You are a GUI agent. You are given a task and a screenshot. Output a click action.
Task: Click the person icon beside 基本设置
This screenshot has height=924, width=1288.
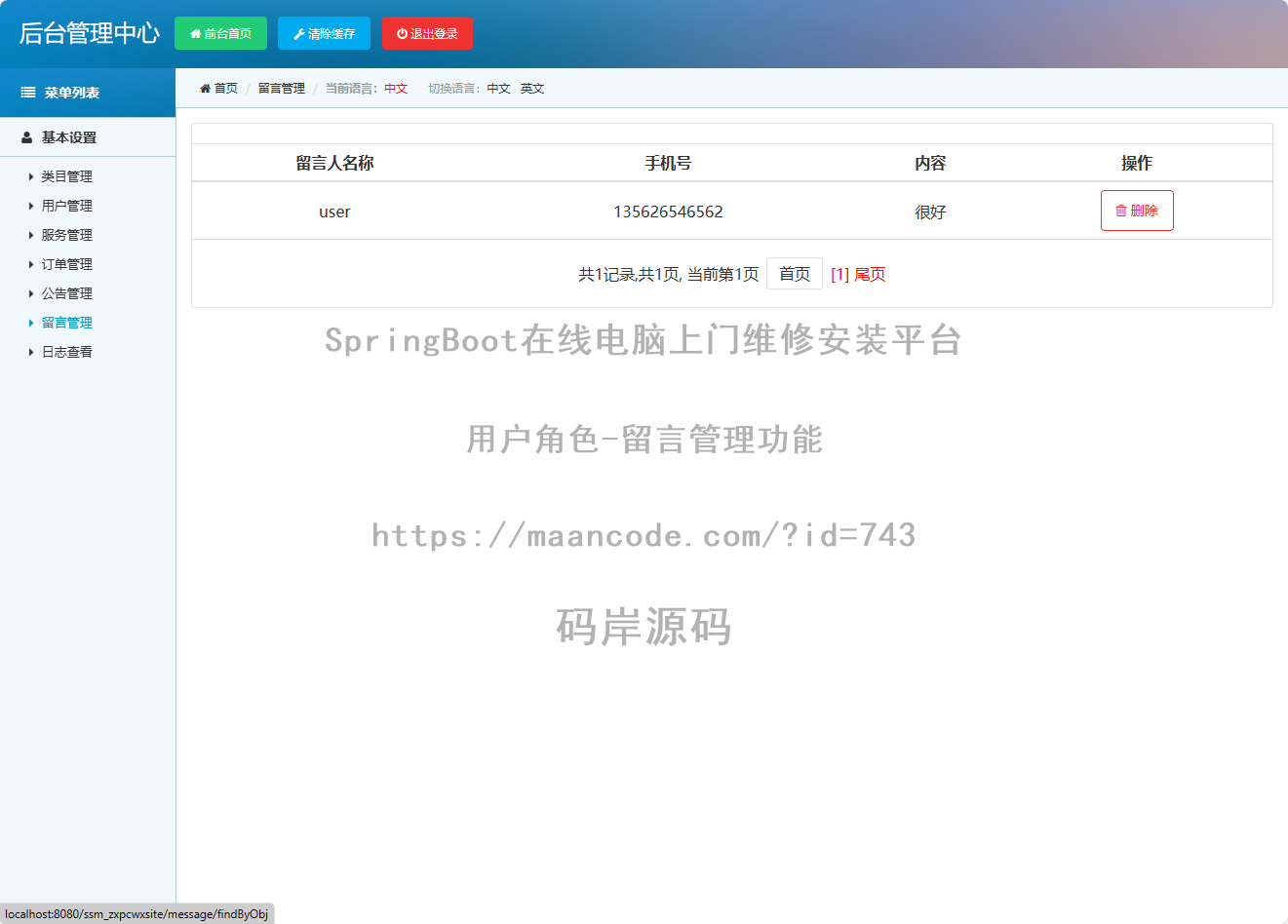pyautogui.click(x=27, y=137)
